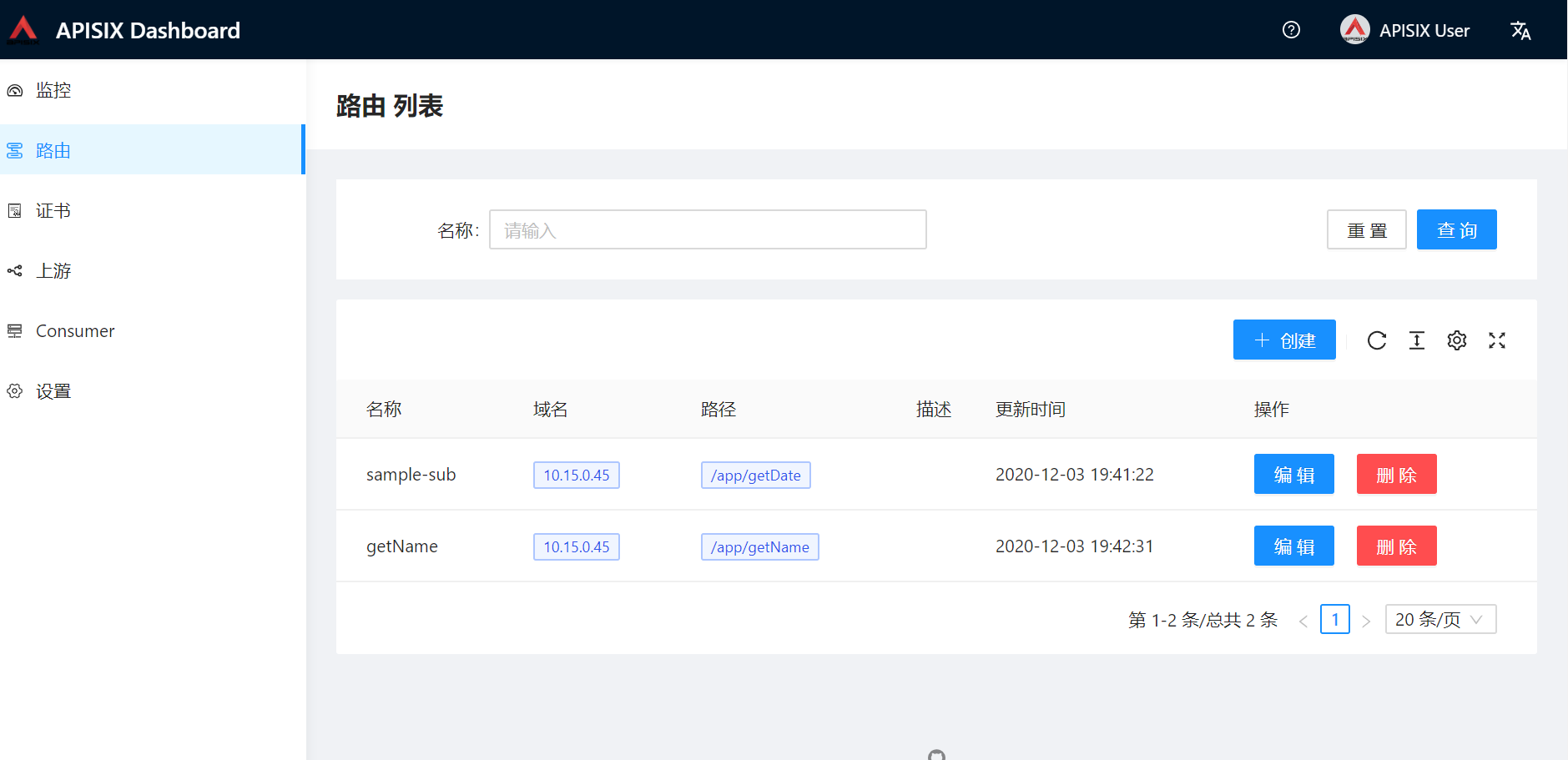Viewport: 1568px width, 760px height.
Task: Click the APISIX User name
Action: (1424, 31)
